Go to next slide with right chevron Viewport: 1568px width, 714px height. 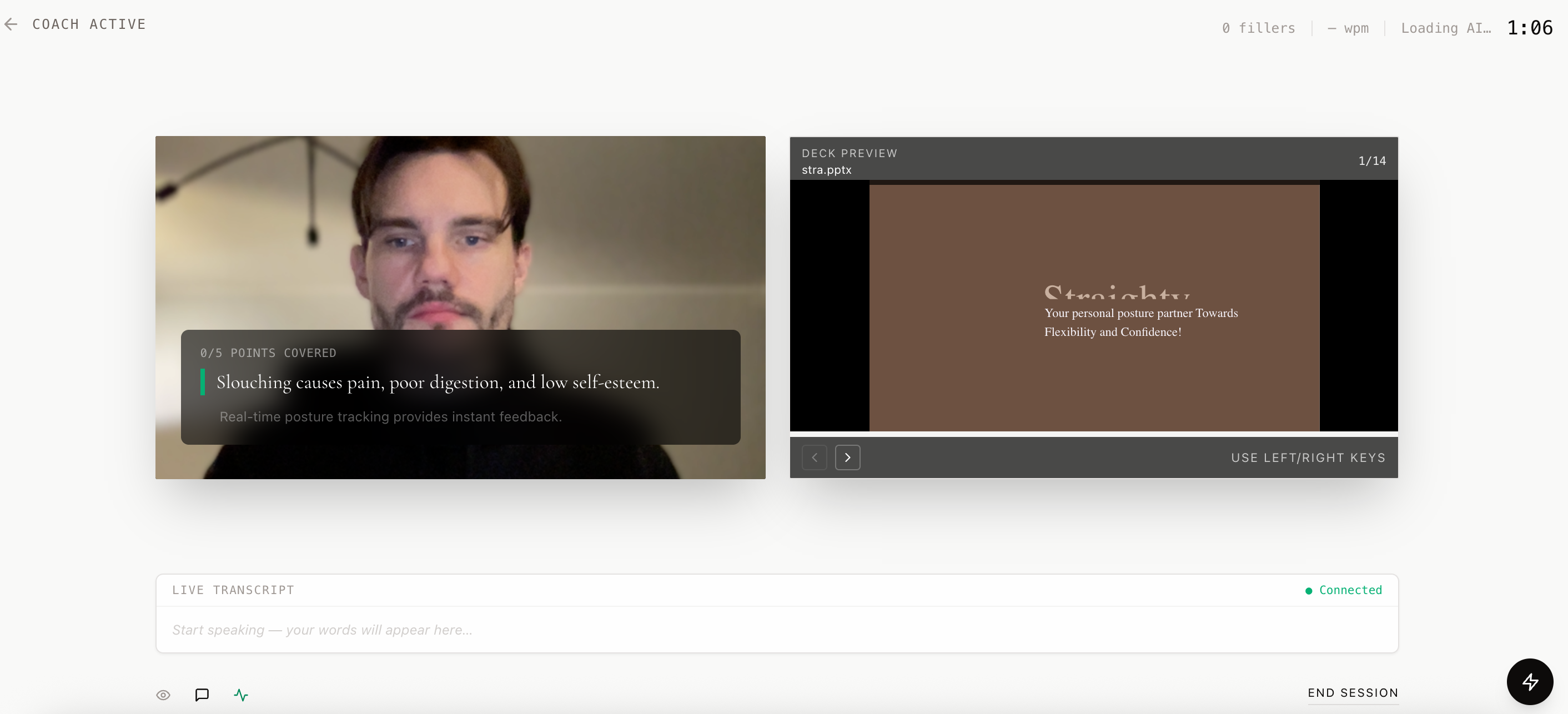tap(847, 457)
